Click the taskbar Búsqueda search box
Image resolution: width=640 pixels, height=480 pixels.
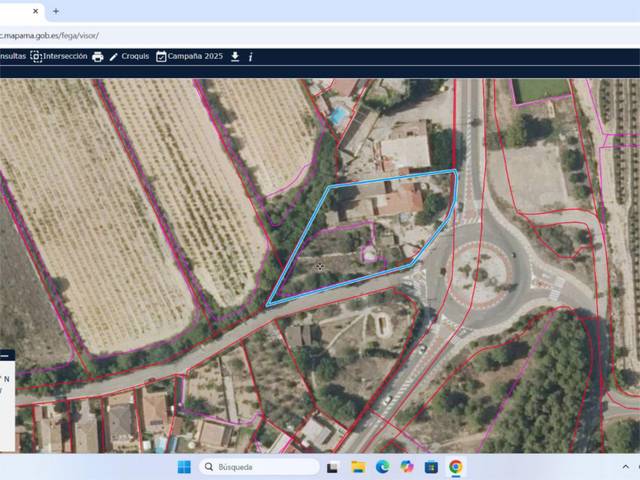[258, 467]
